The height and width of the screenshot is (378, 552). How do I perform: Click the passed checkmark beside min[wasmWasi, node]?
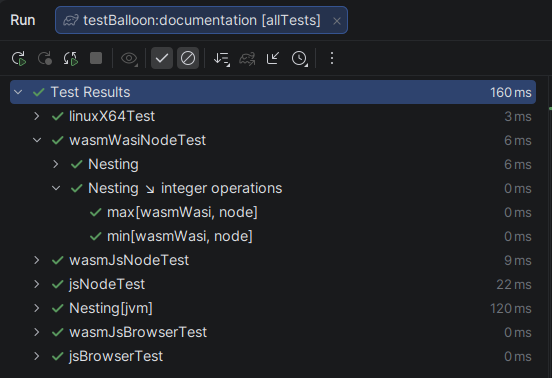click(x=95, y=236)
